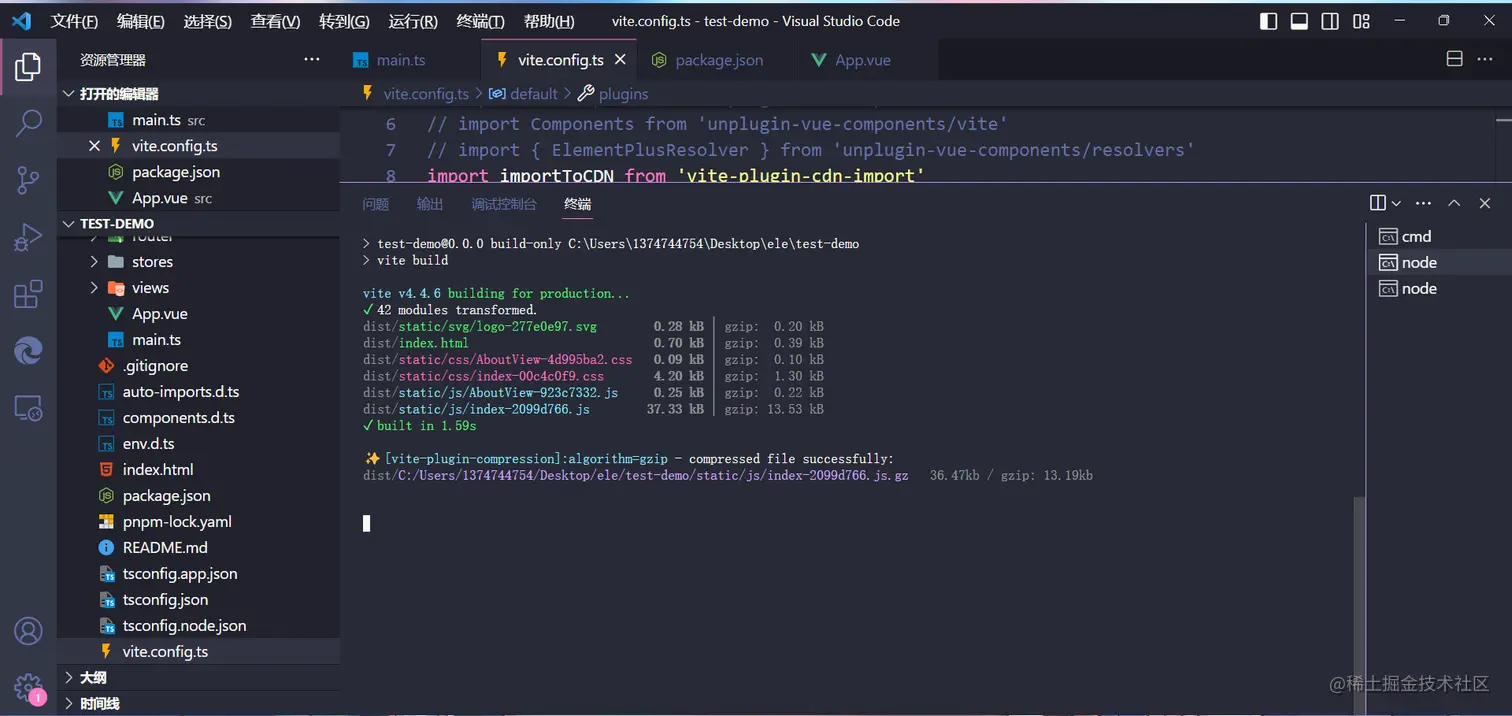Viewport: 1512px width, 716px height.
Task: Open the Edge browser tools icon
Action: pyautogui.click(x=28, y=350)
